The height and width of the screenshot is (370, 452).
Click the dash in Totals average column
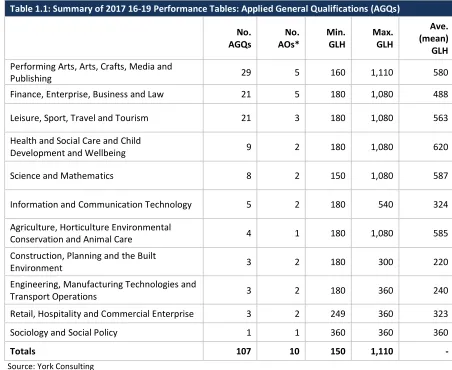(x=447, y=351)
